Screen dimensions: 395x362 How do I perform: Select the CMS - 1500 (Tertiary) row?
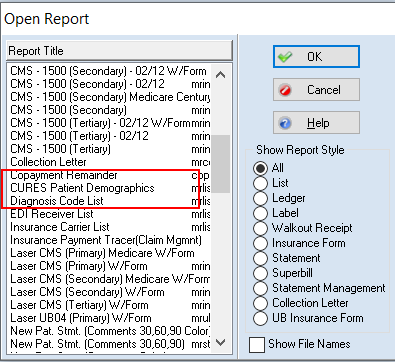point(110,149)
